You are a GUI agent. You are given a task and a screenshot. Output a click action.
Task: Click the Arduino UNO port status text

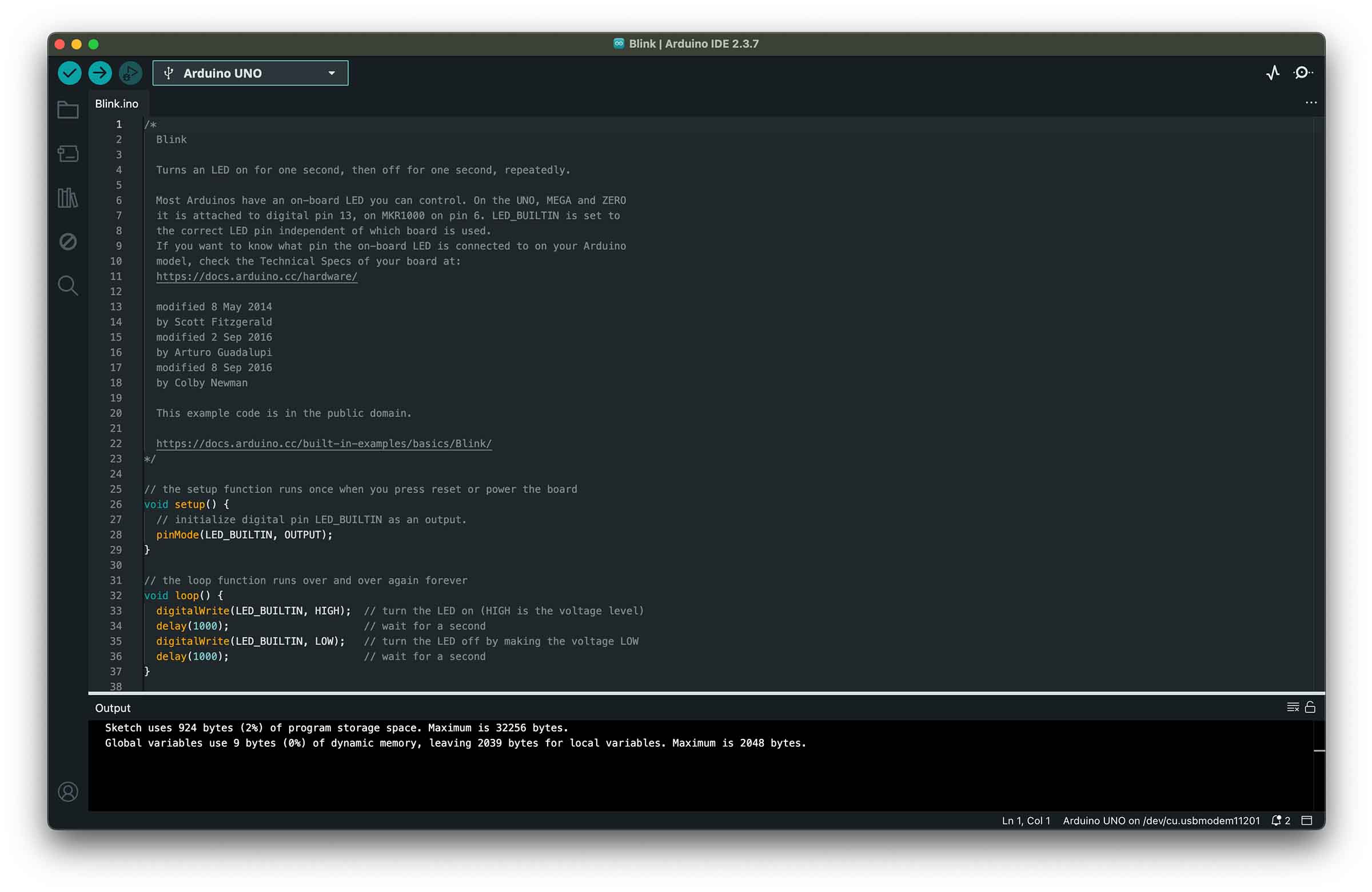[x=1161, y=821]
